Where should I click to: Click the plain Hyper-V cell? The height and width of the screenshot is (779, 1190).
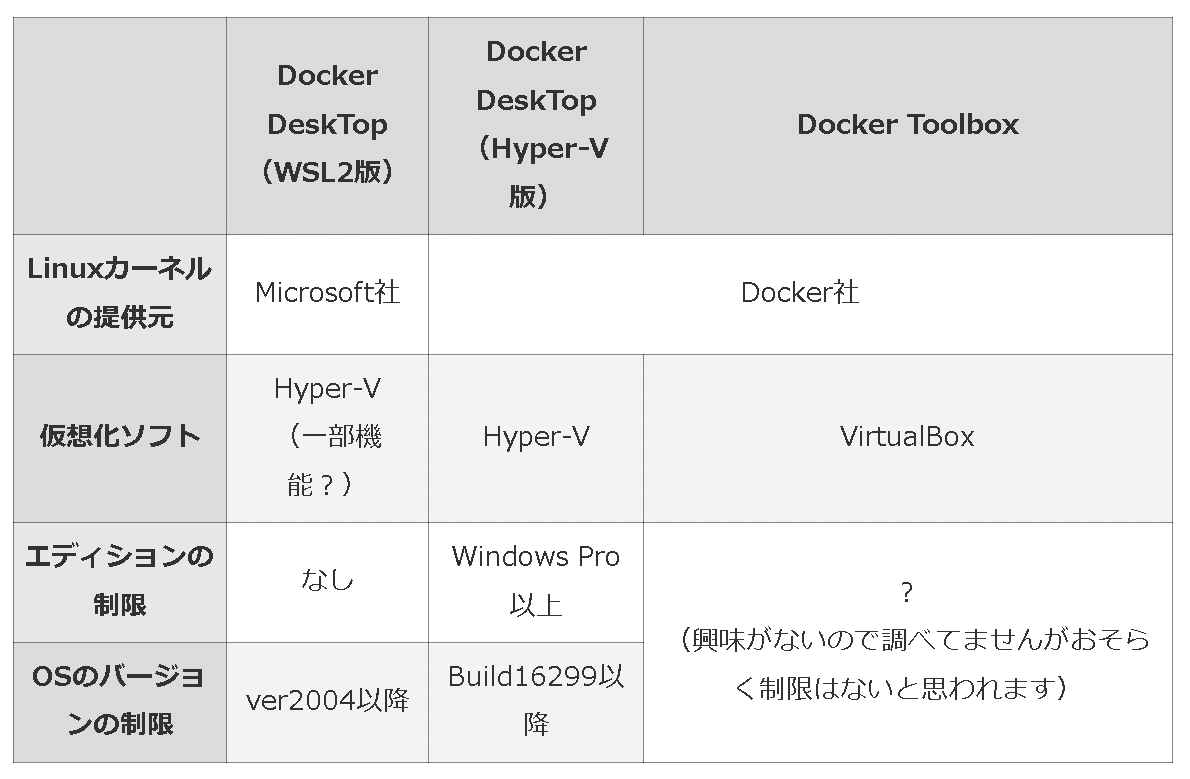tap(536, 438)
